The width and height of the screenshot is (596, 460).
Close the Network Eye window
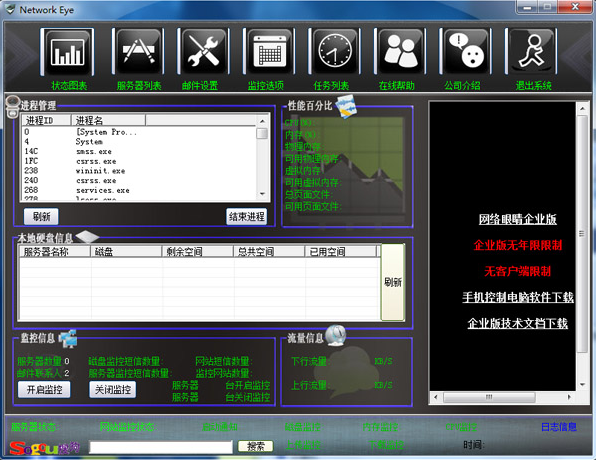point(576,7)
